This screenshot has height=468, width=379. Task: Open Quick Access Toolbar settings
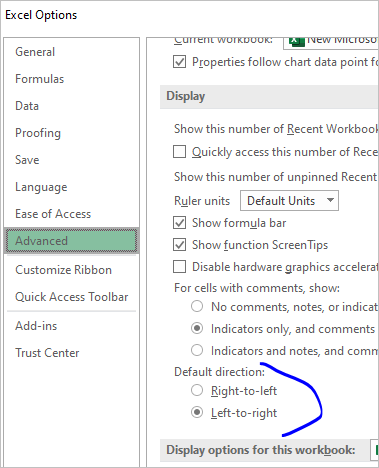(x=72, y=297)
